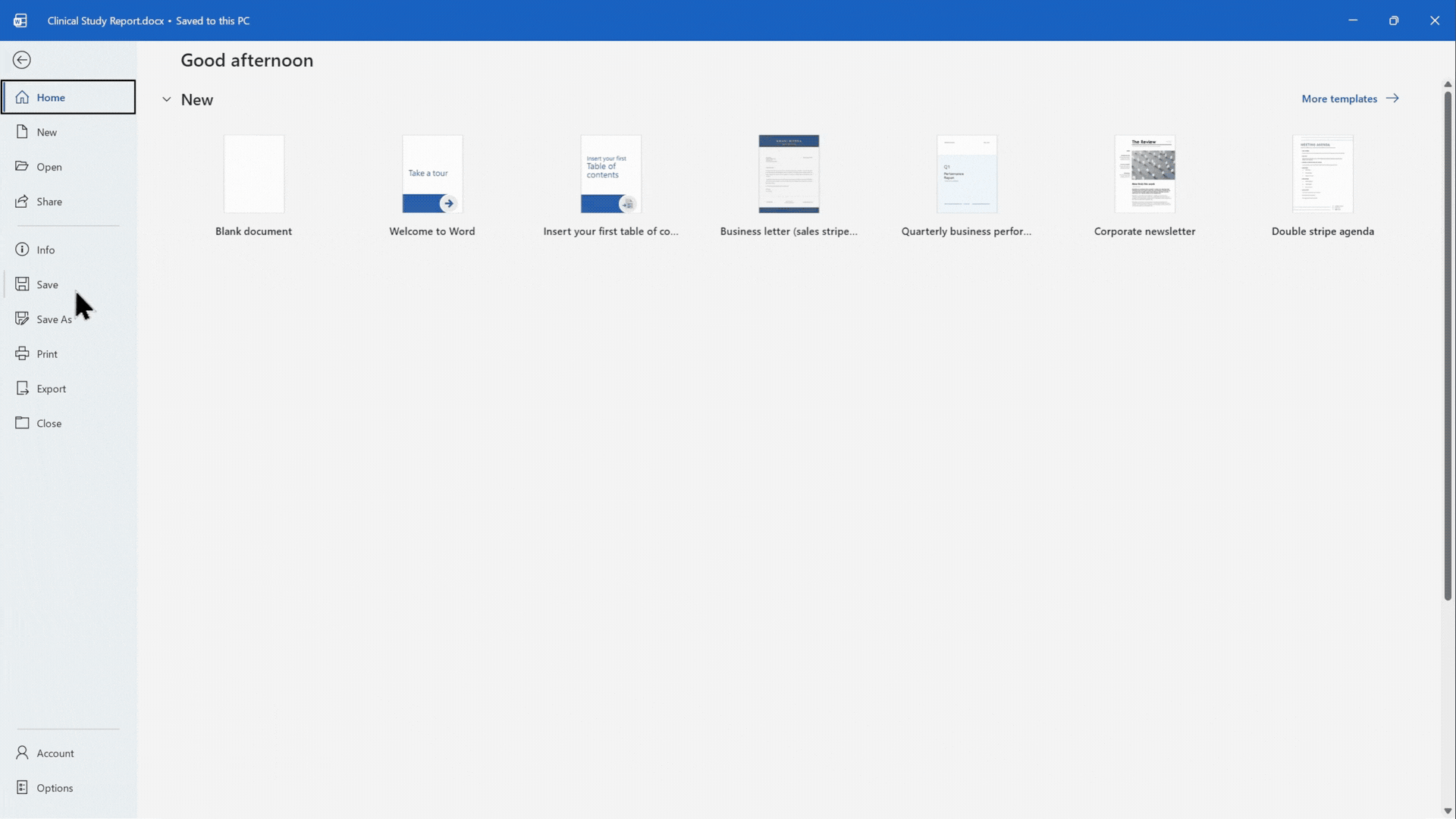Create a Blank document from thumbnail
The width and height of the screenshot is (1456, 819).
[x=254, y=174]
